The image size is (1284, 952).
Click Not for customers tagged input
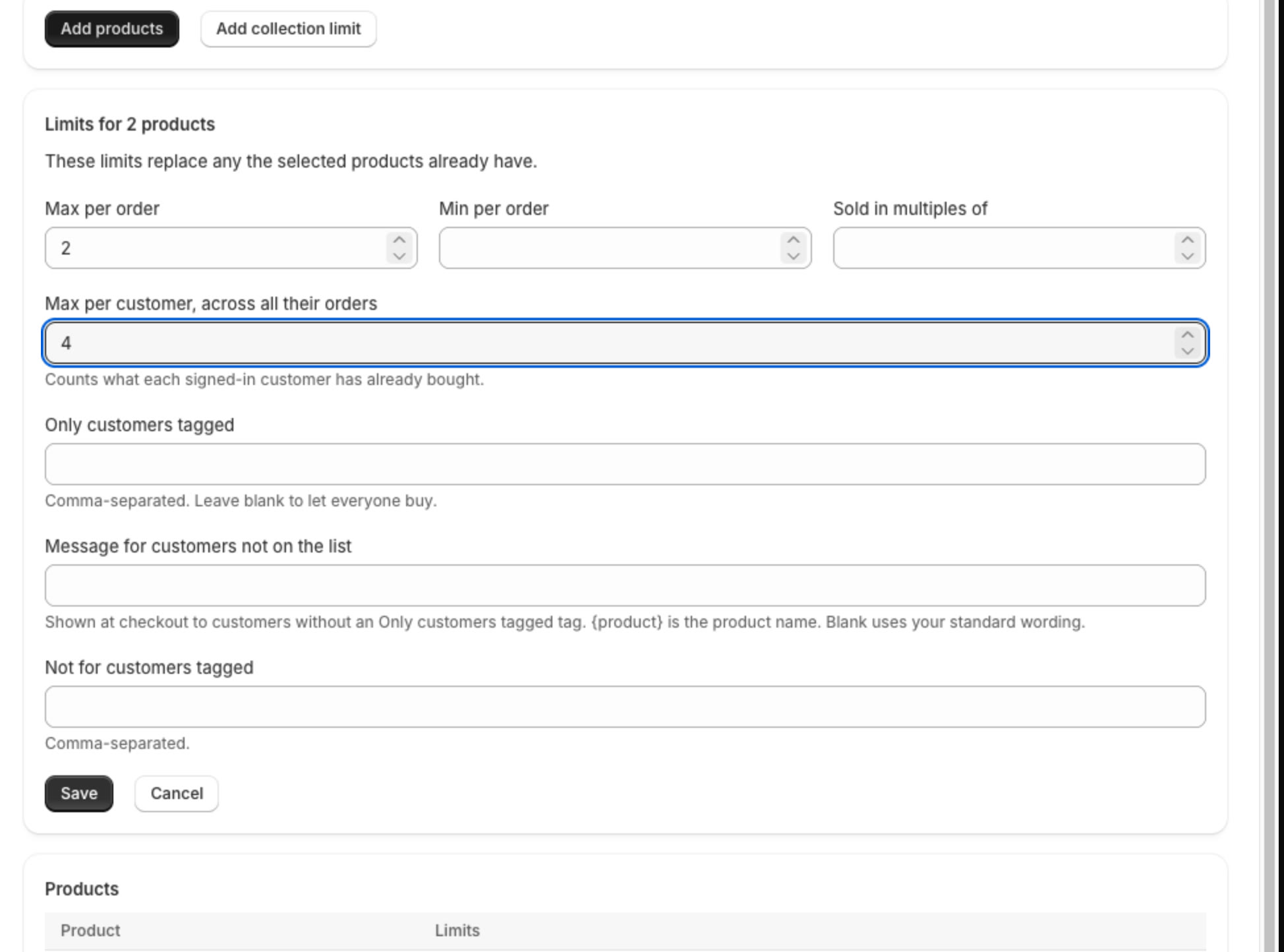pos(626,707)
